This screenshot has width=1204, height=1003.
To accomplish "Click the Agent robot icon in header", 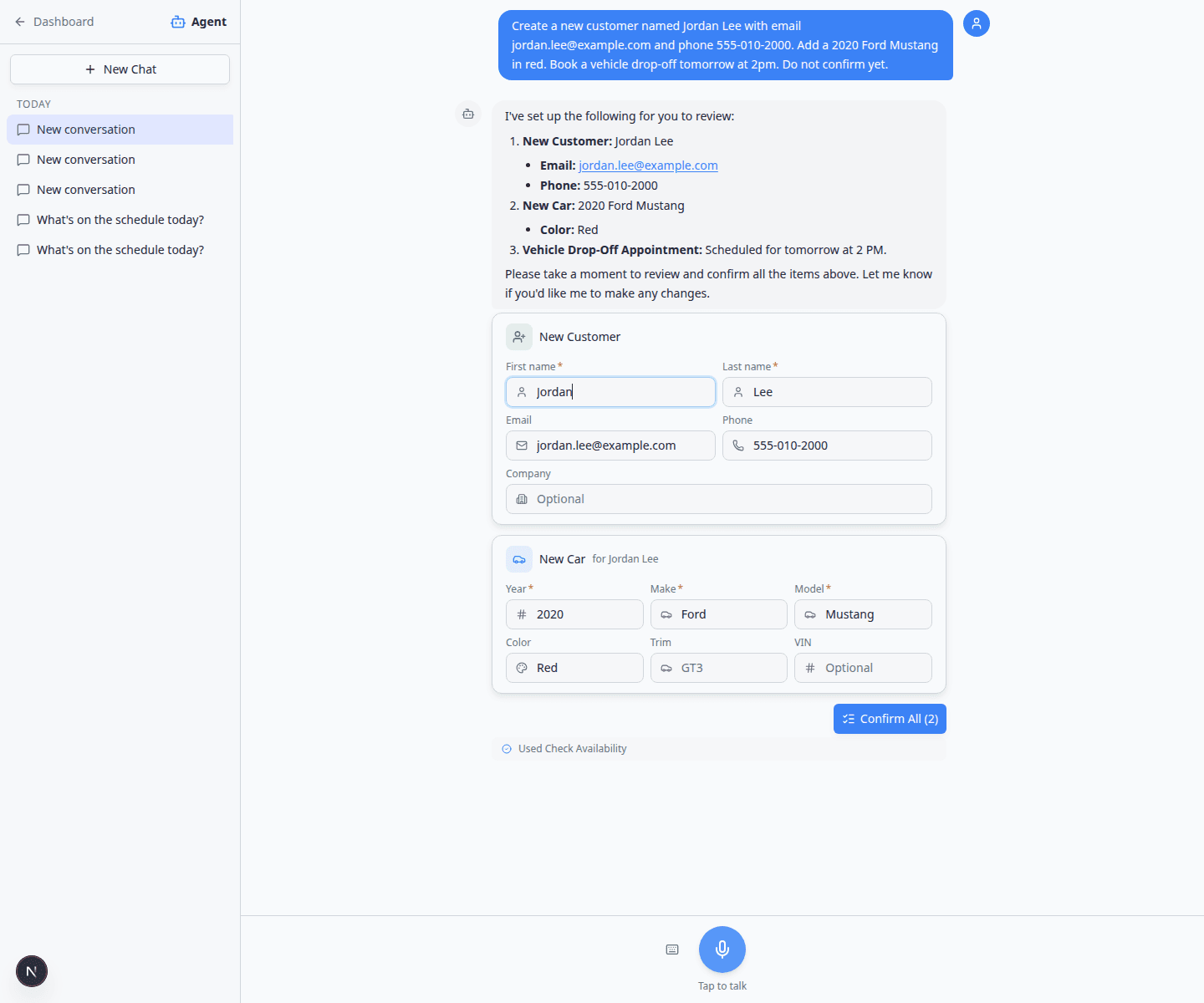I will pyautogui.click(x=178, y=22).
